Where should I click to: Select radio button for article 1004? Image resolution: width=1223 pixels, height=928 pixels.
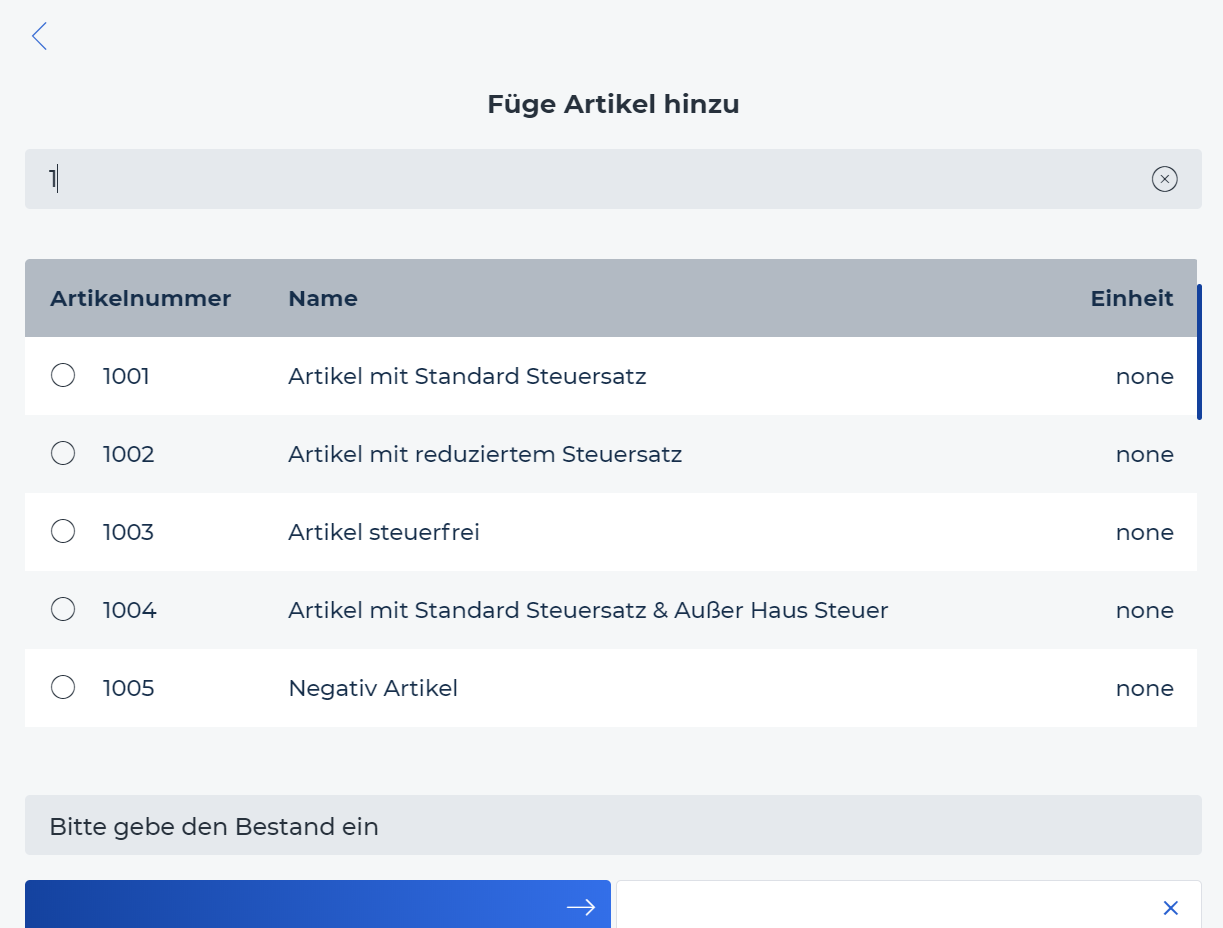click(63, 610)
